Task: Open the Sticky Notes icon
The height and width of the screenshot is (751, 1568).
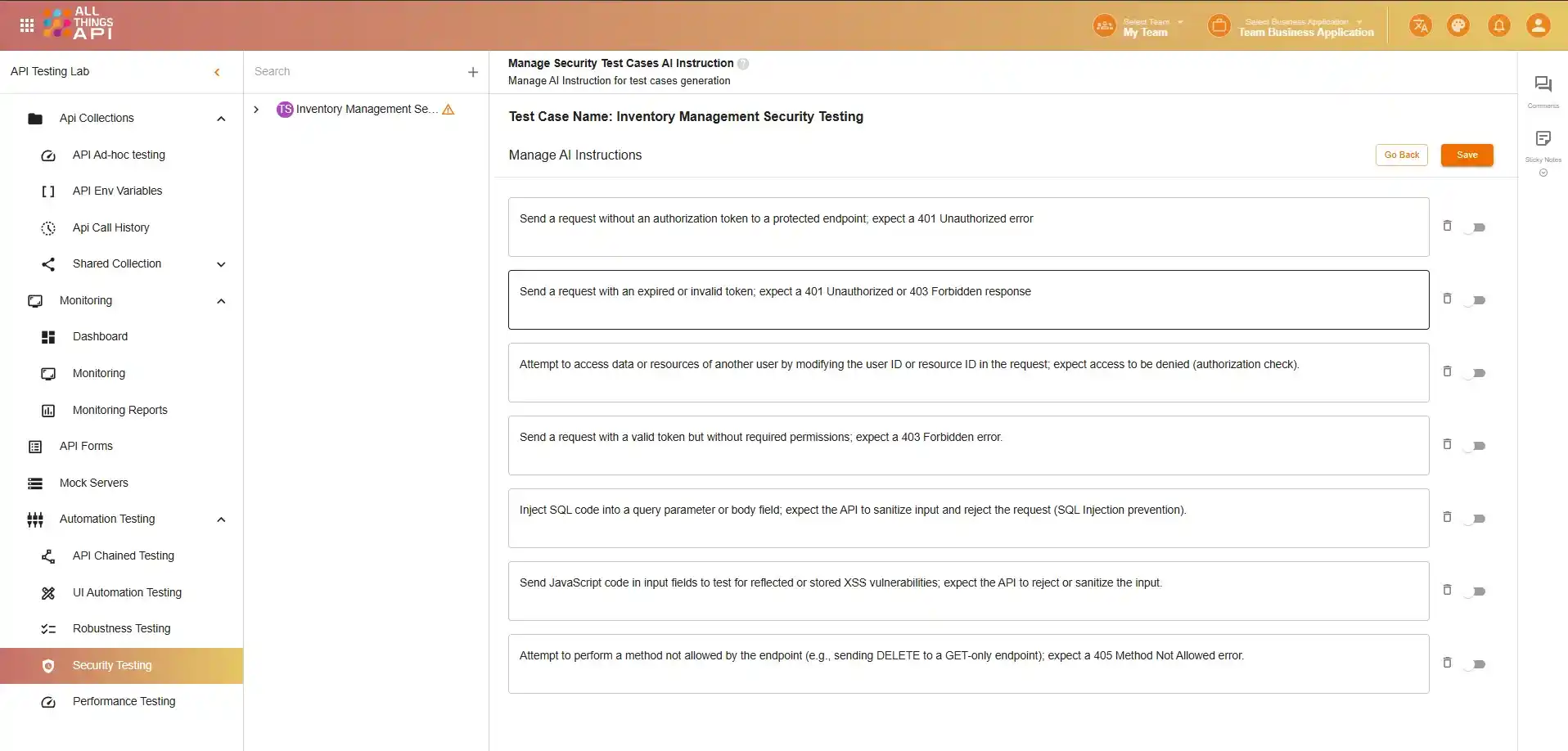Action: click(x=1543, y=138)
